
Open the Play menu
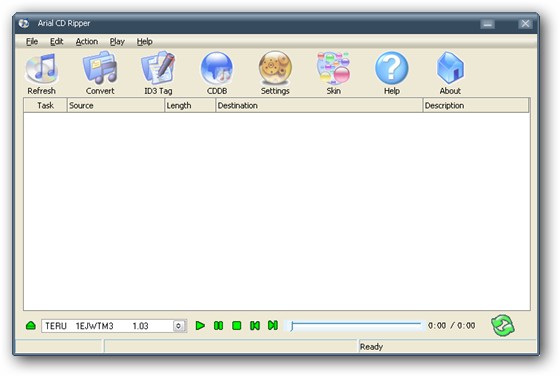(117, 42)
